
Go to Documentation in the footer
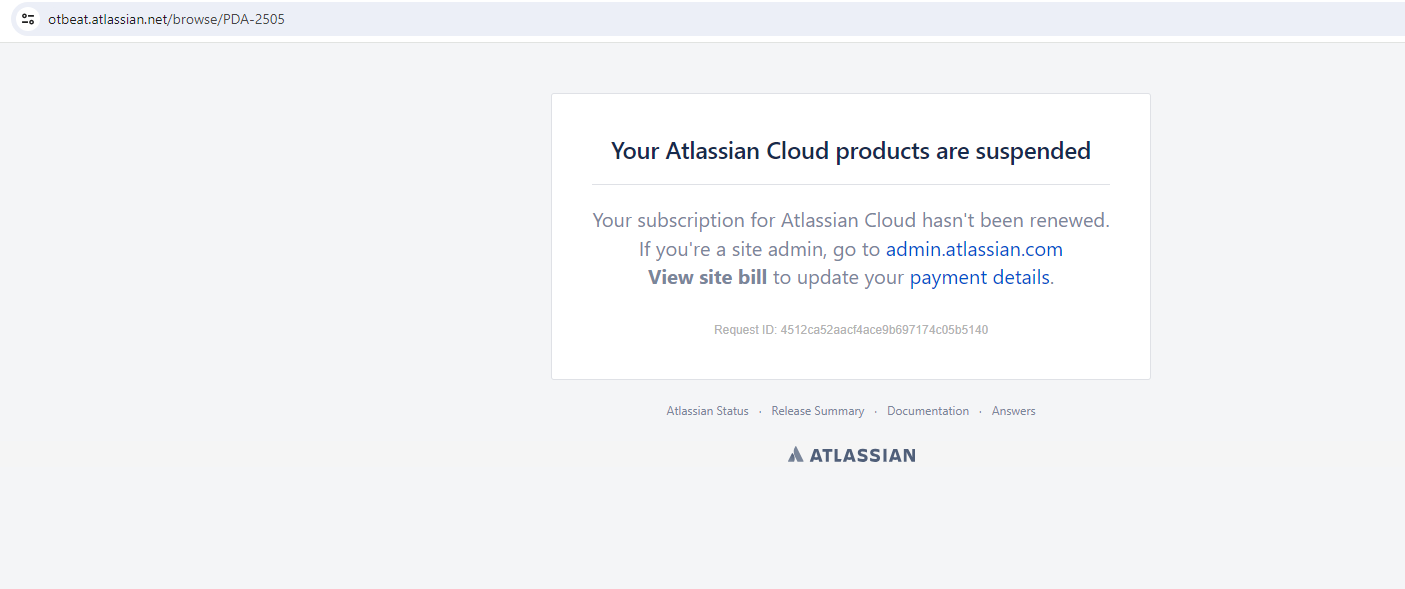928,411
